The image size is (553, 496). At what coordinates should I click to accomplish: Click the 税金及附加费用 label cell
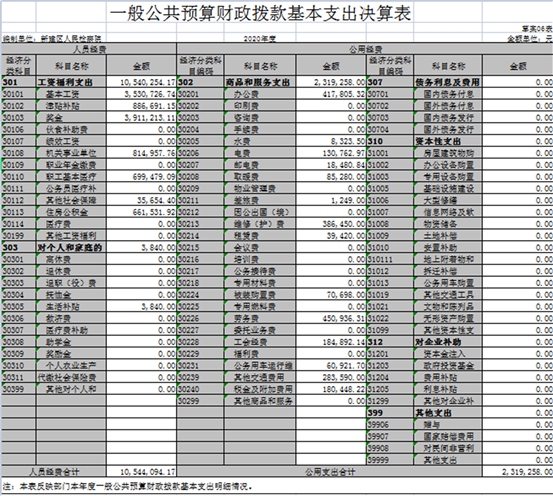[260, 389]
